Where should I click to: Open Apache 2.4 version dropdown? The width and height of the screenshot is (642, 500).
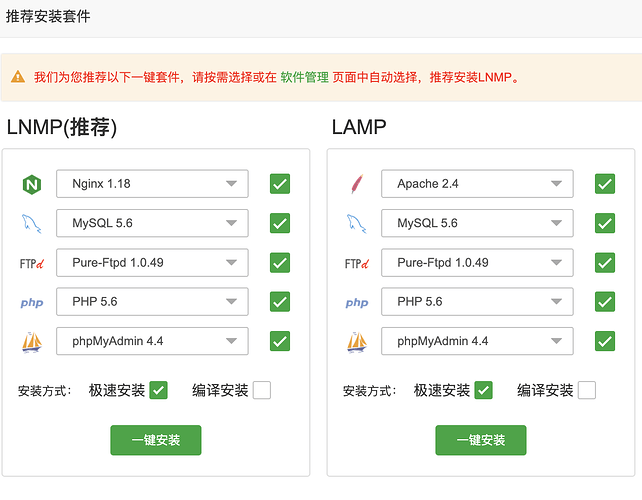point(477,184)
